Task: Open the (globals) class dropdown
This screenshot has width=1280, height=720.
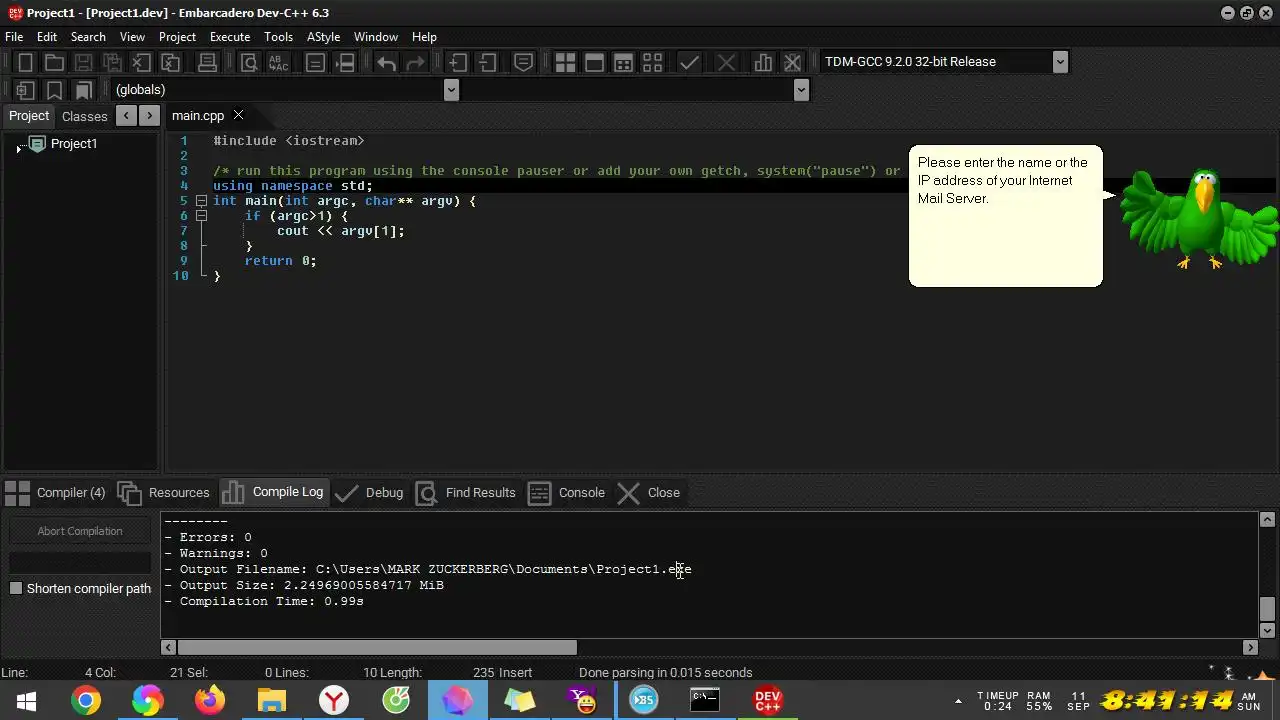Action: (x=451, y=90)
